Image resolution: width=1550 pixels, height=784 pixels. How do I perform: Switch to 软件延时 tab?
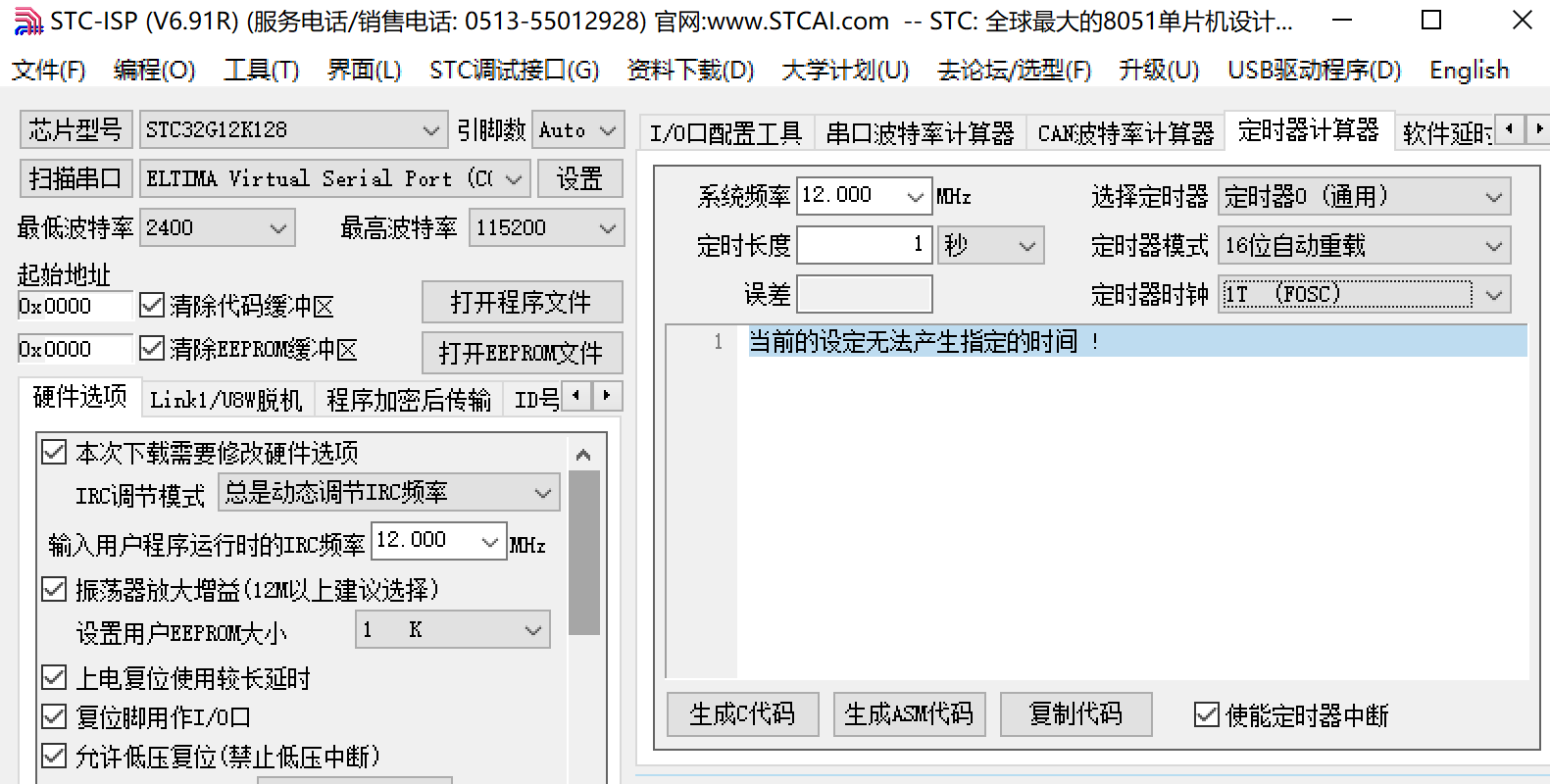(x=1447, y=132)
